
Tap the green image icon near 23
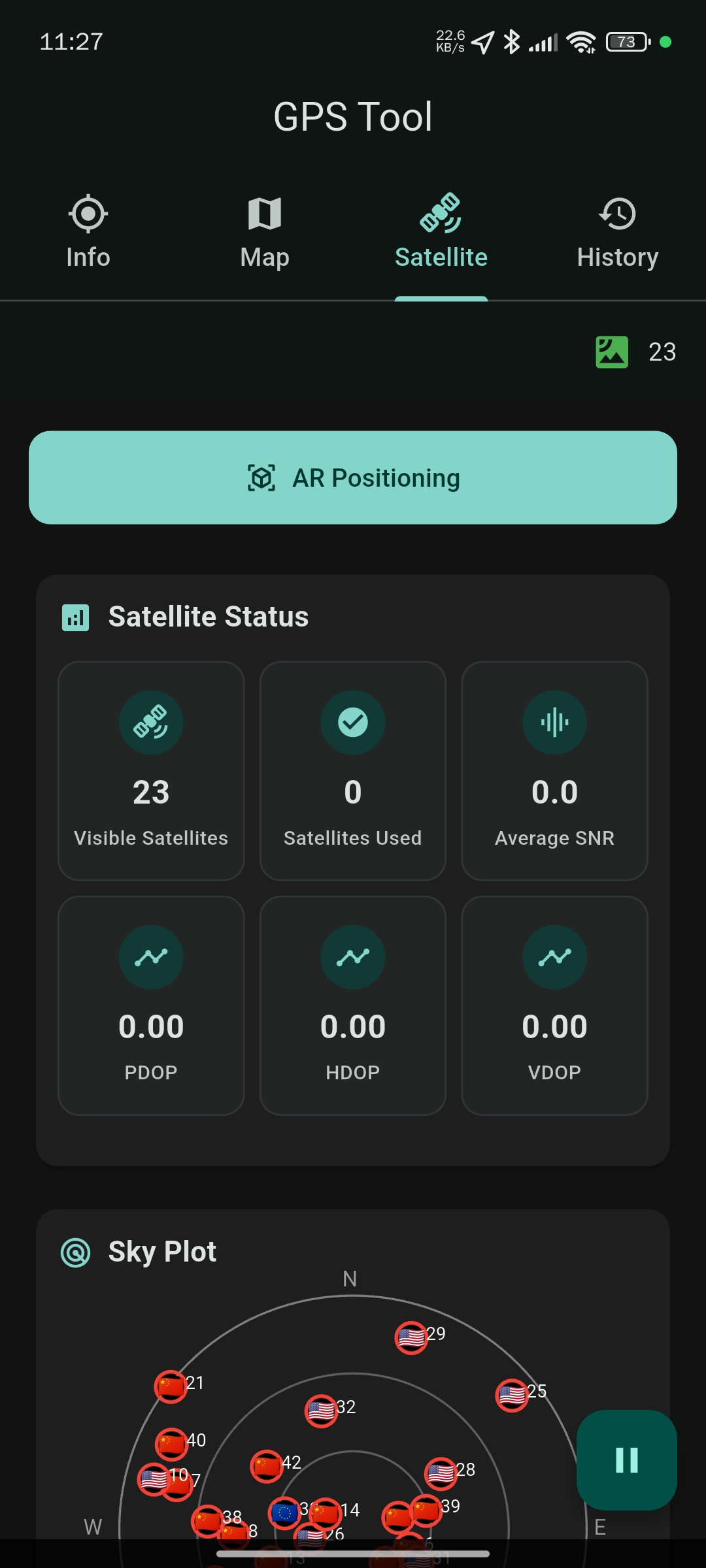612,352
